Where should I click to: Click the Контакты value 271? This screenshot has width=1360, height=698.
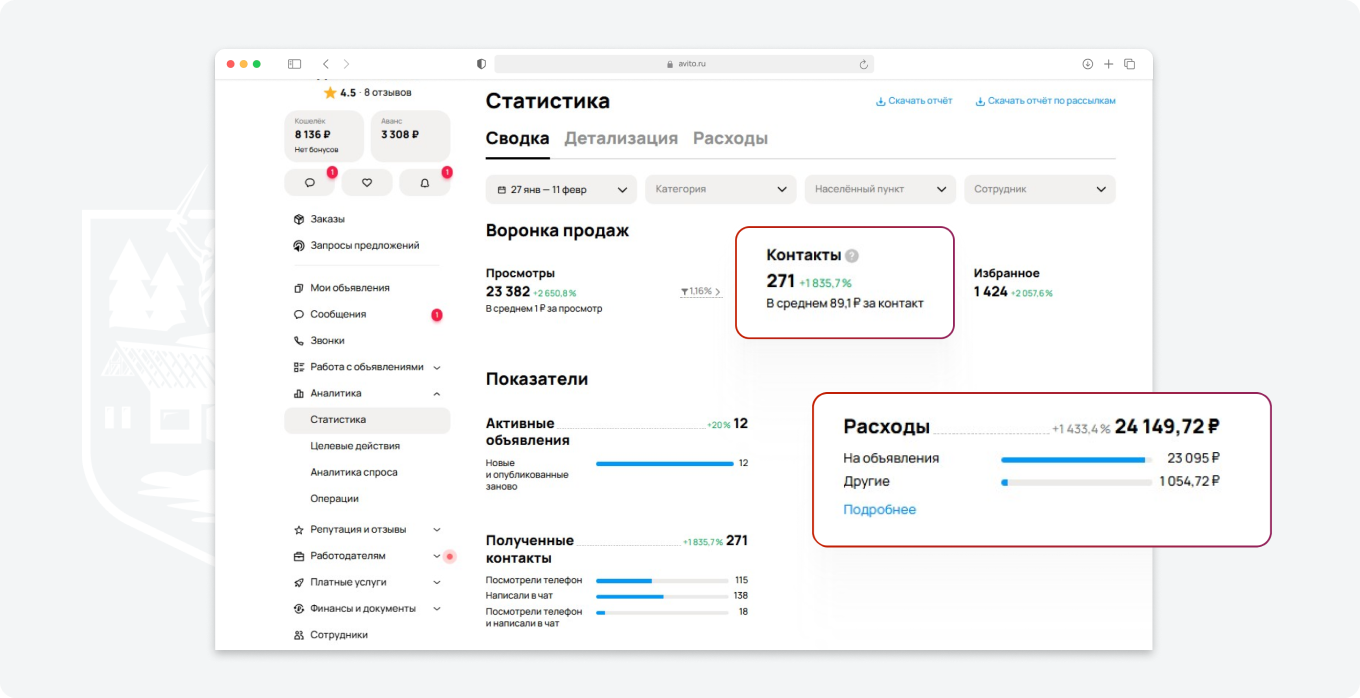click(781, 282)
